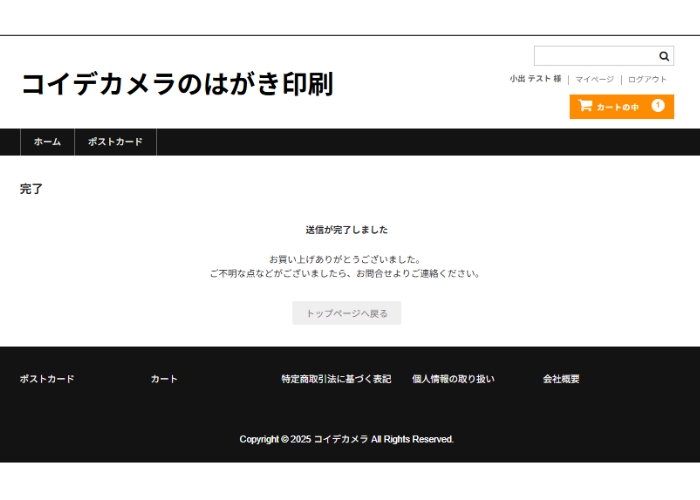
Task: Click the shopping cart icon
Action: point(585,106)
